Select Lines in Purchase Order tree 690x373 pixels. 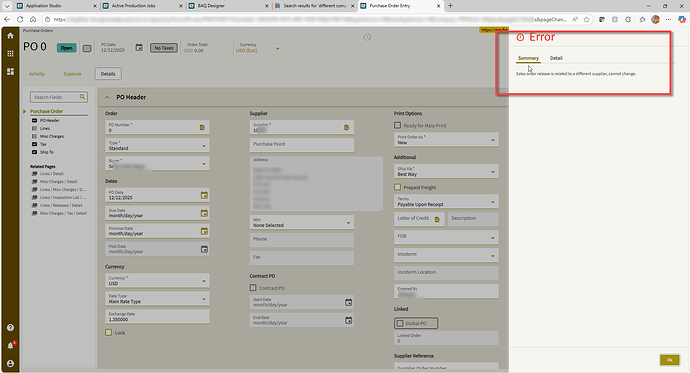(45, 128)
